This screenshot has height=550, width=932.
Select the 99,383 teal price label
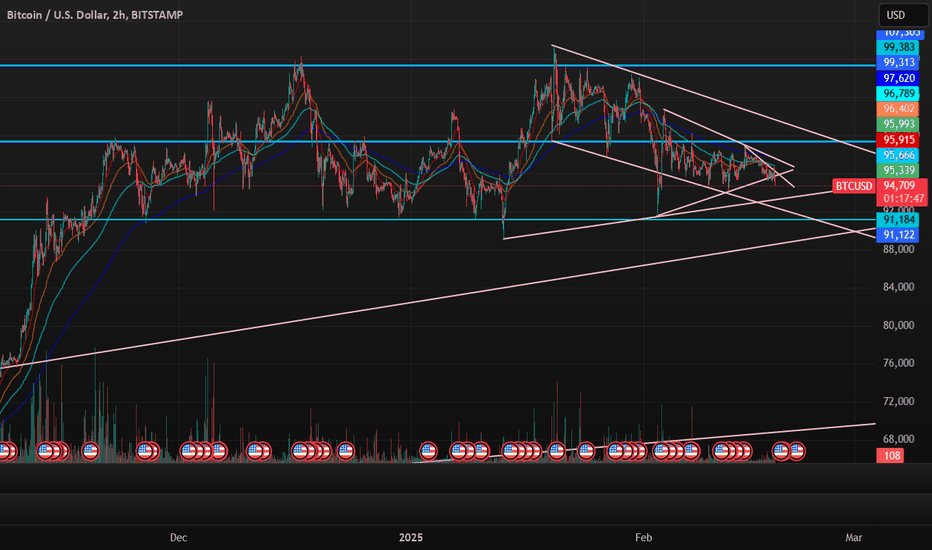tap(898, 47)
